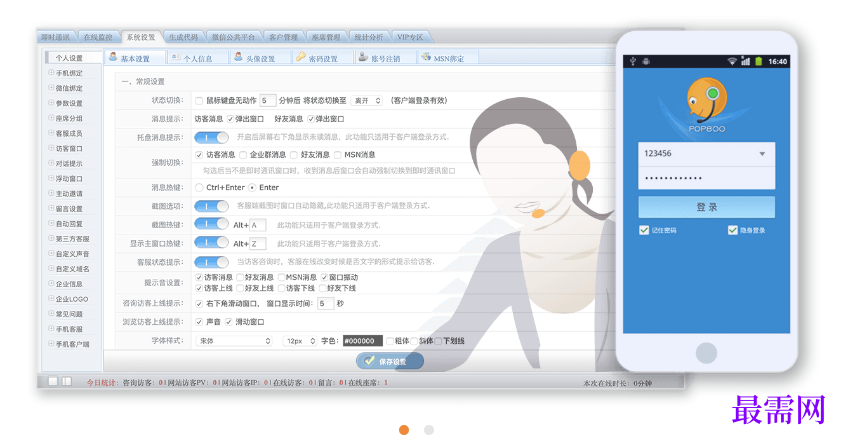Tap 记住密码 checkbox on phone
Viewport: 844px width, 441px height.
coord(644,230)
